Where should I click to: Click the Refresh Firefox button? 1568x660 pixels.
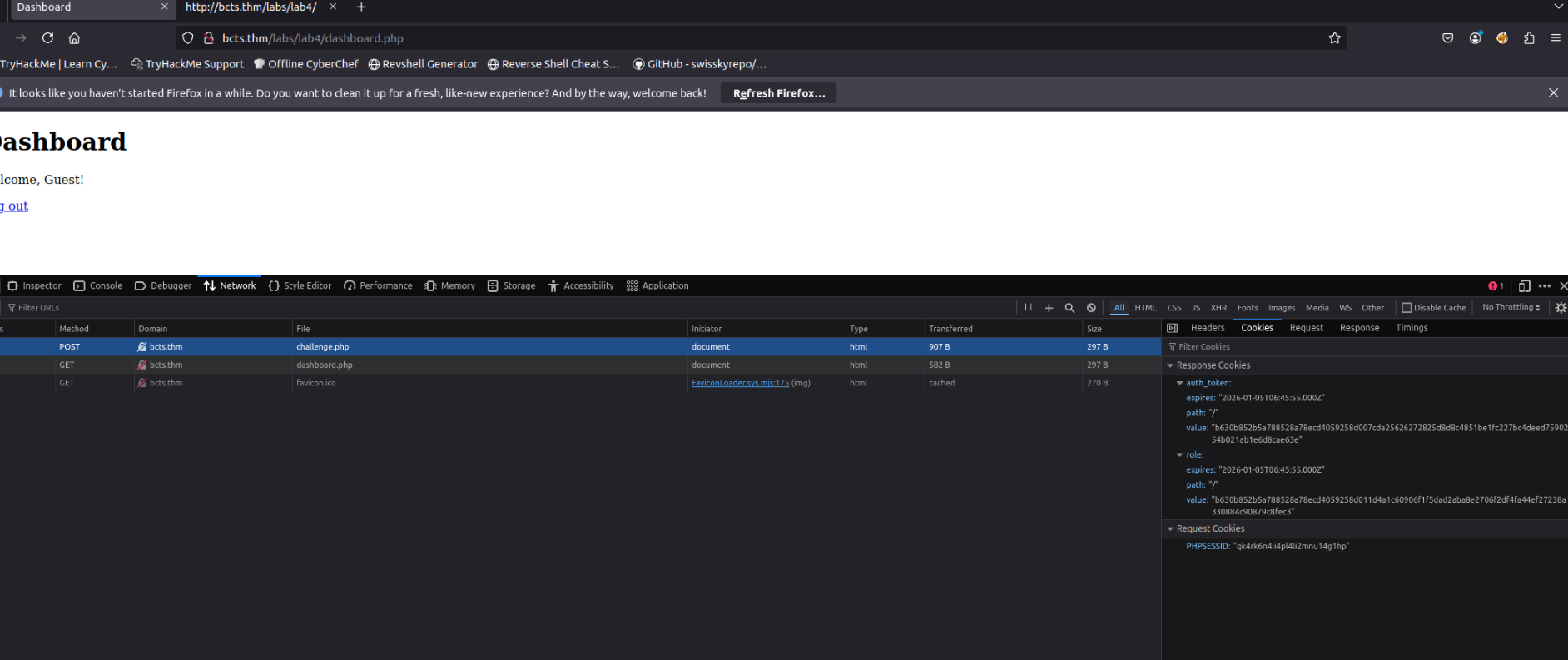(778, 93)
